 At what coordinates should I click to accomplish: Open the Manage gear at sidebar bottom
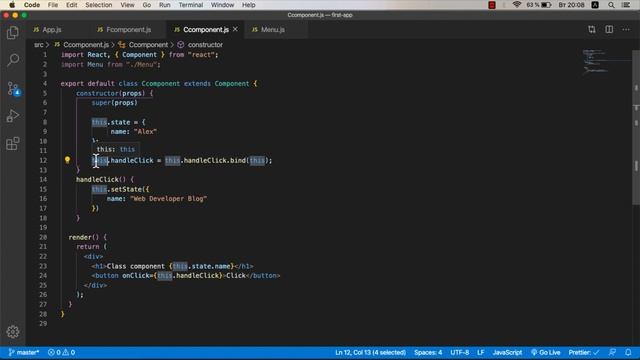point(13,332)
